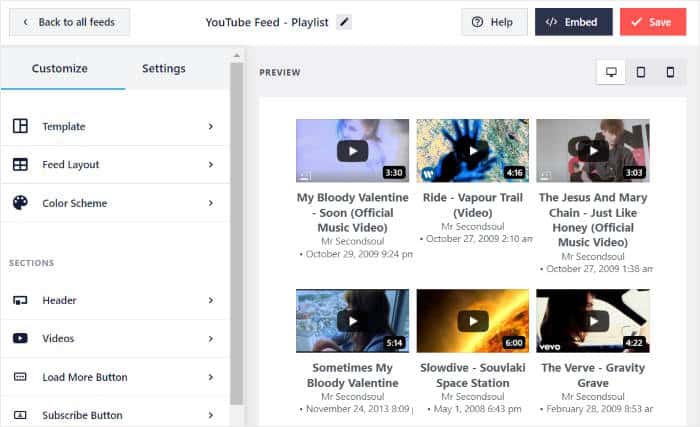Click the sidebar vertical scrollbar

click(x=237, y=232)
